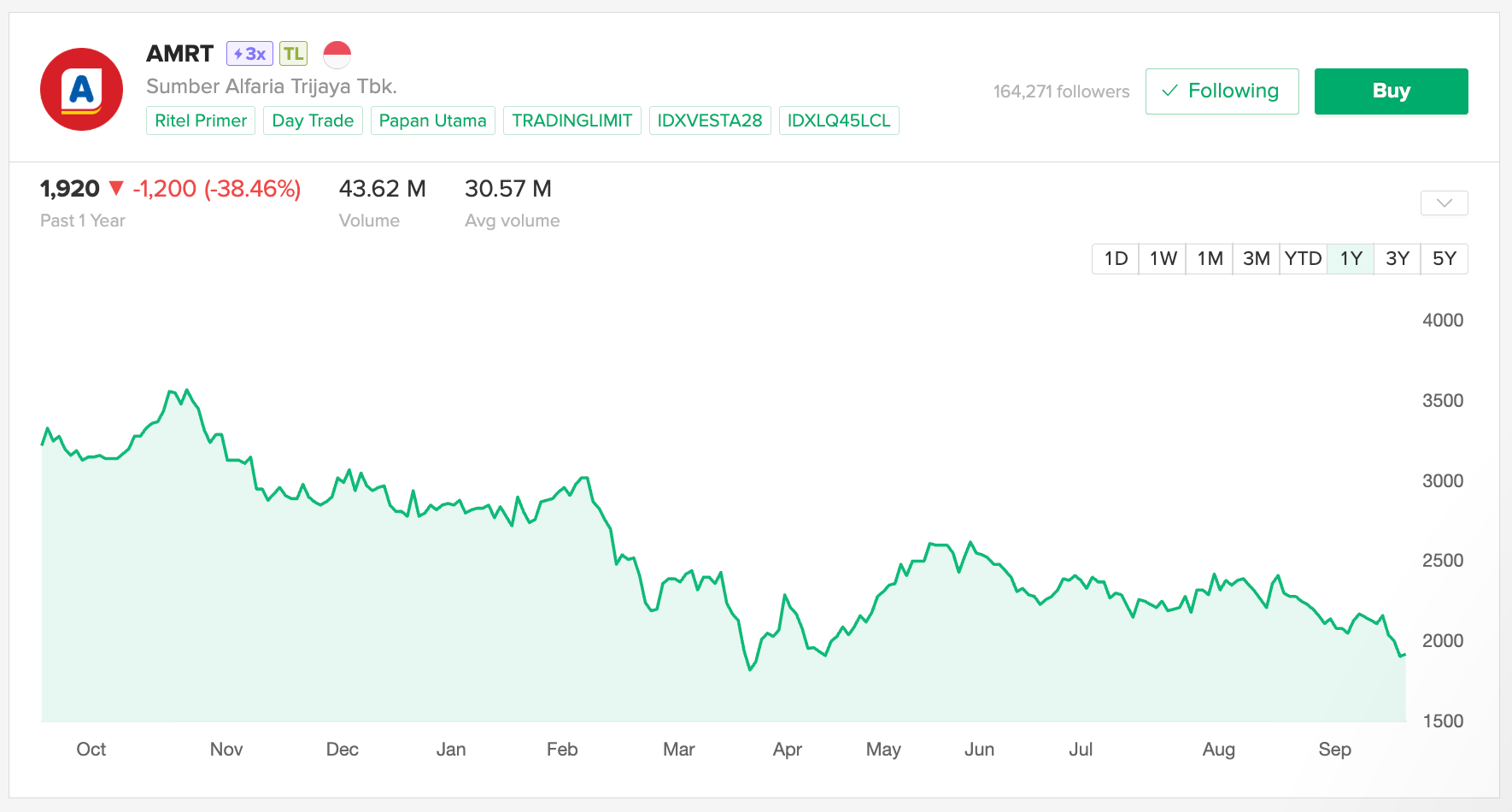Open the IDXLQ45LCL index tag

click(x=839, y=121)
